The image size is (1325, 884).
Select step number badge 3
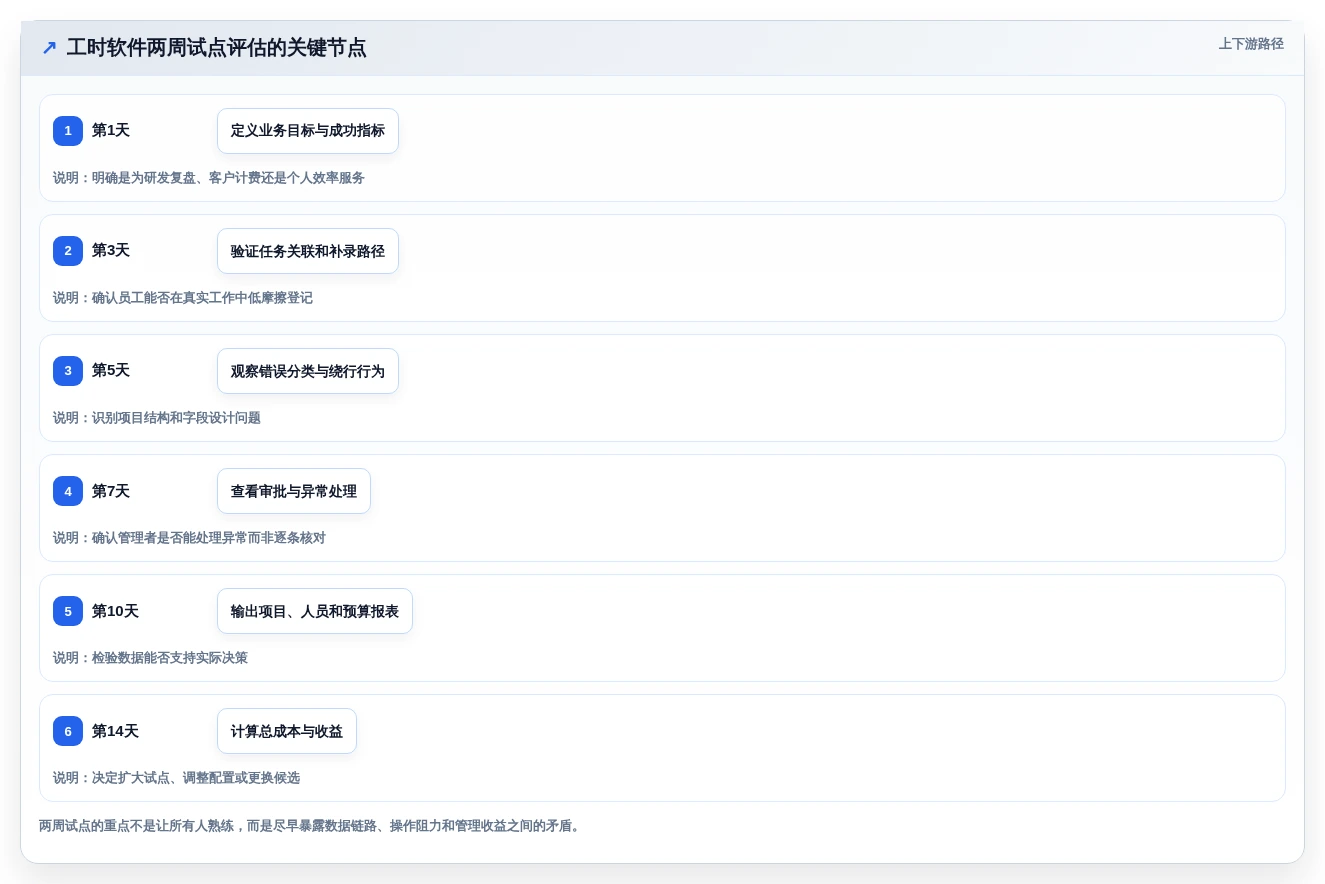click(x=68, y=371)
